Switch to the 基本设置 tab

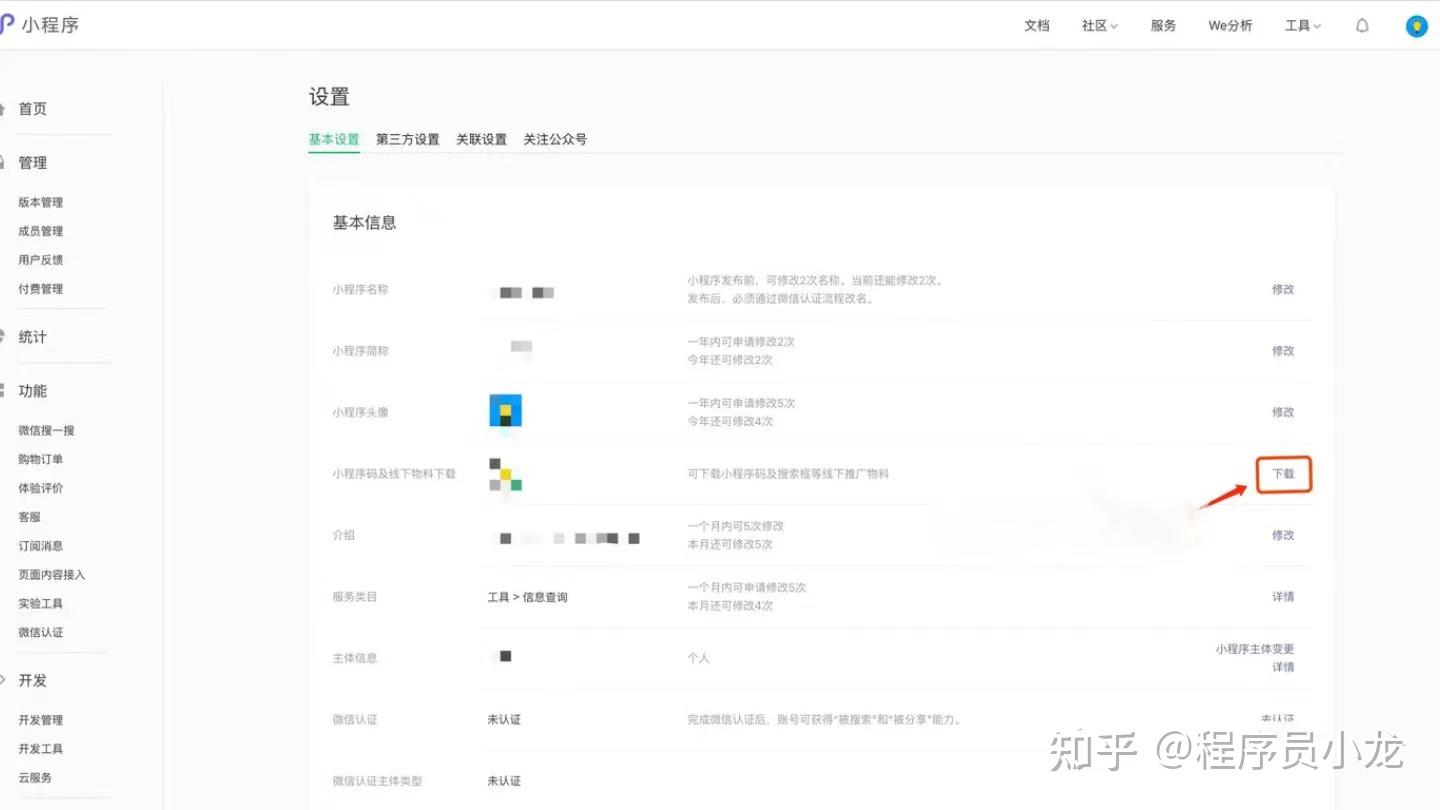click(334, 139)
